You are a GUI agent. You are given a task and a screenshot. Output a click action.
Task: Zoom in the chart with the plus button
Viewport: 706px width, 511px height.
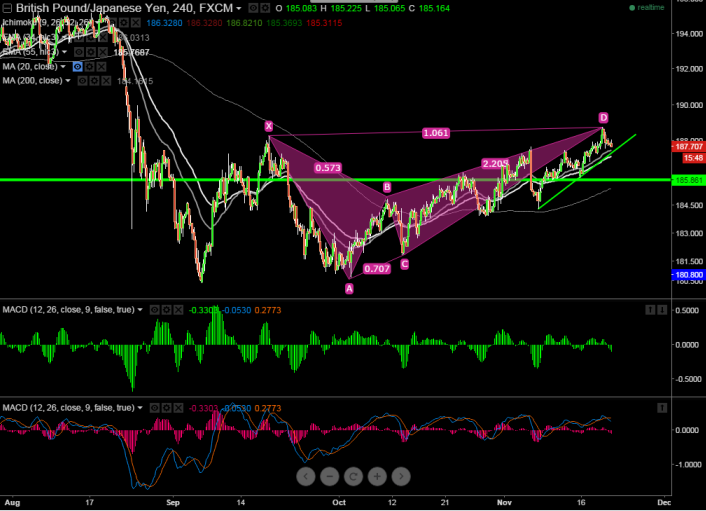pos(377,476)
